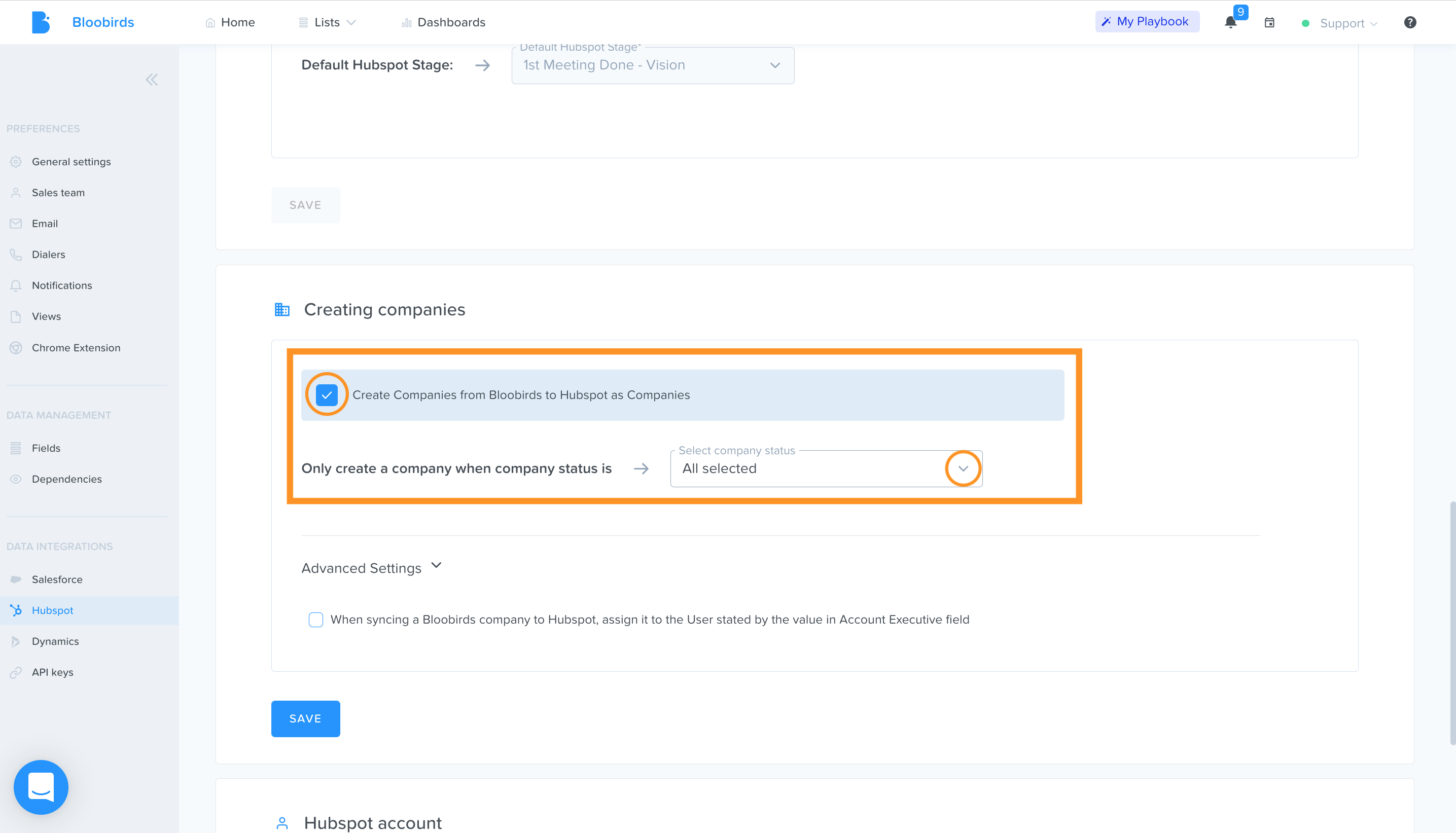
Task: Click the Dialers phone icon
Action: coord(16,255)
